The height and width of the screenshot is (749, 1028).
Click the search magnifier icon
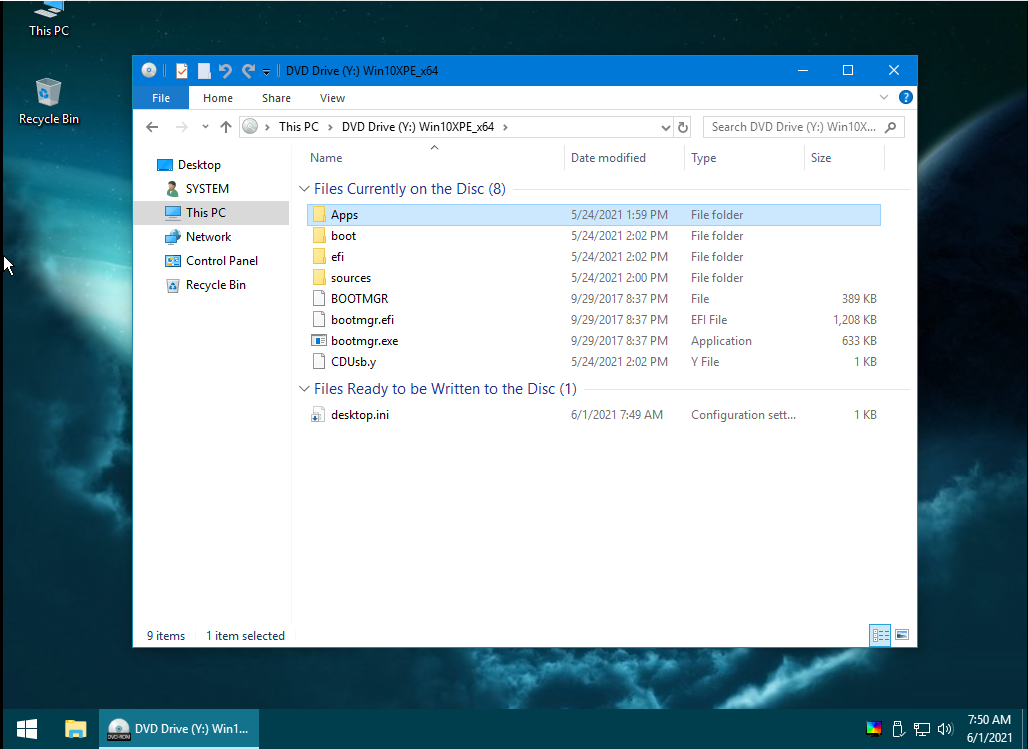point(890,127)
